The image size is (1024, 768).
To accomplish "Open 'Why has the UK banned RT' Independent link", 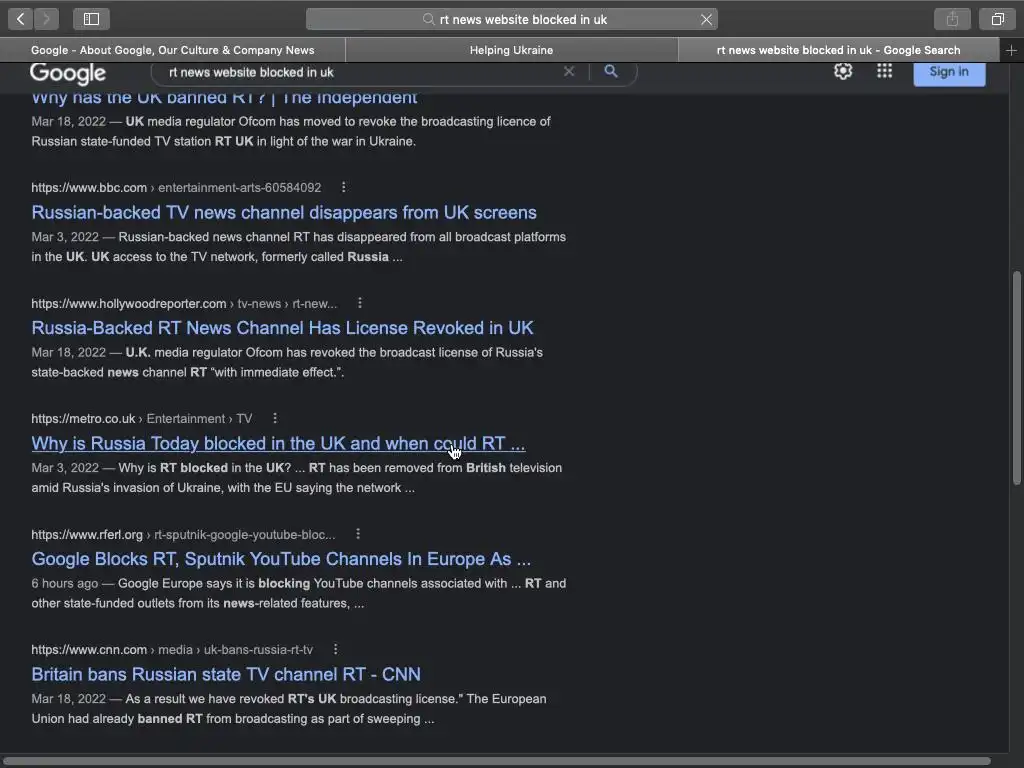I will pos(224,98).
